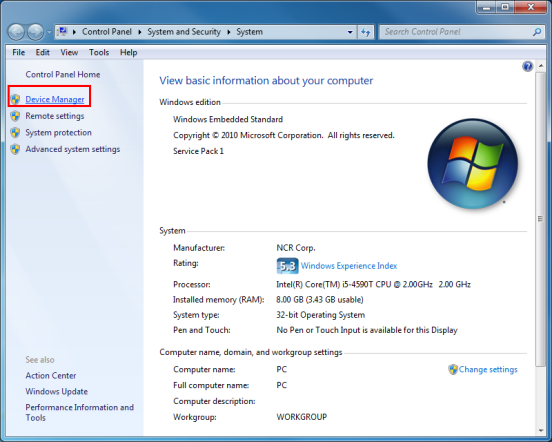552x442 pixels.
Task: Open the Tools menu
Action: [x=99, y=52]
